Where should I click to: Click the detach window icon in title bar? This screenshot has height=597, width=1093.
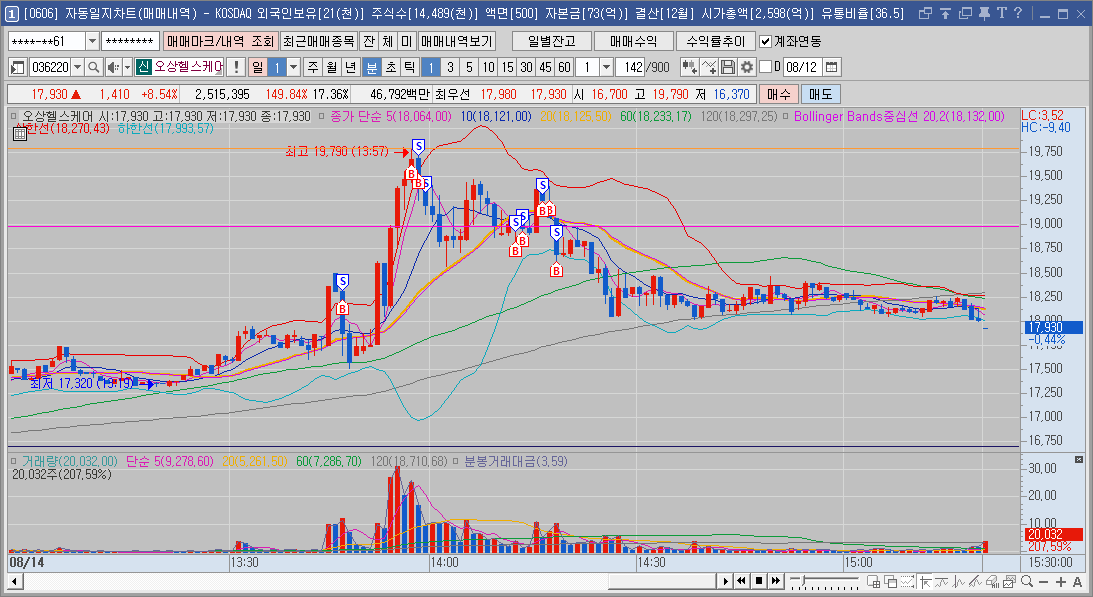[925, 13]
